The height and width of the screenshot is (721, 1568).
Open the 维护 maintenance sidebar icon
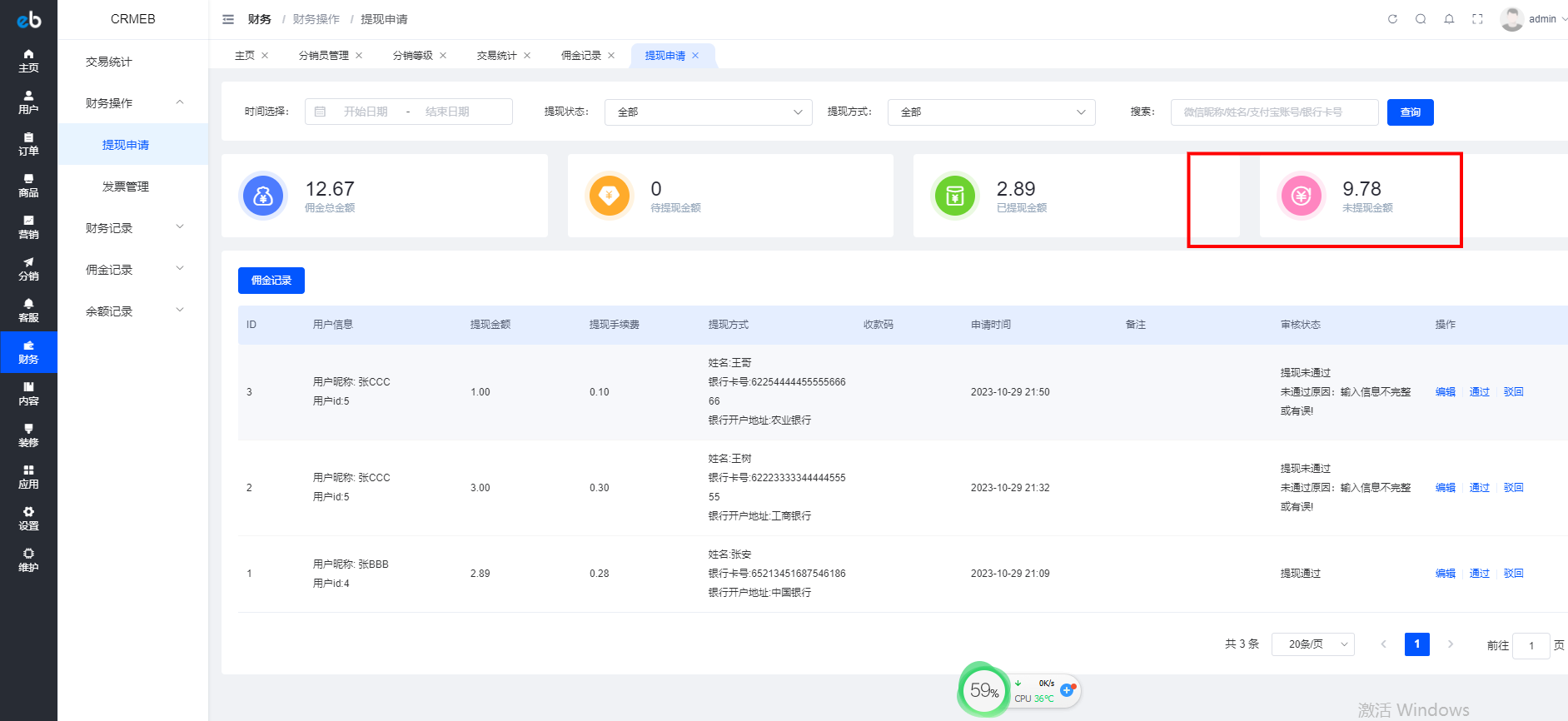(x=28, y=560)
